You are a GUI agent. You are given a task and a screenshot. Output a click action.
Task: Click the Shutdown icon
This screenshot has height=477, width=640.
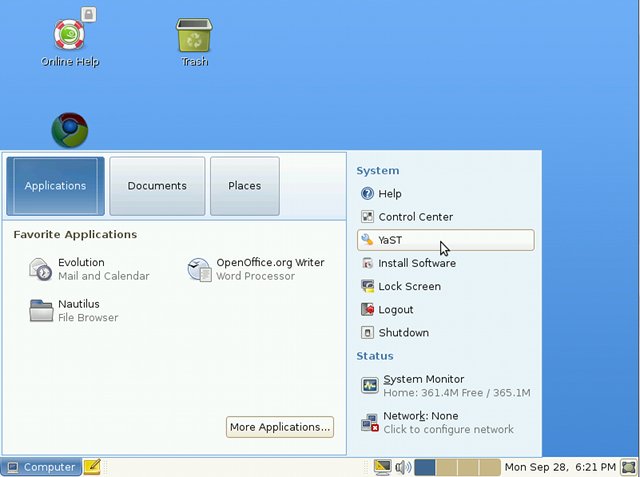[367, 333]
